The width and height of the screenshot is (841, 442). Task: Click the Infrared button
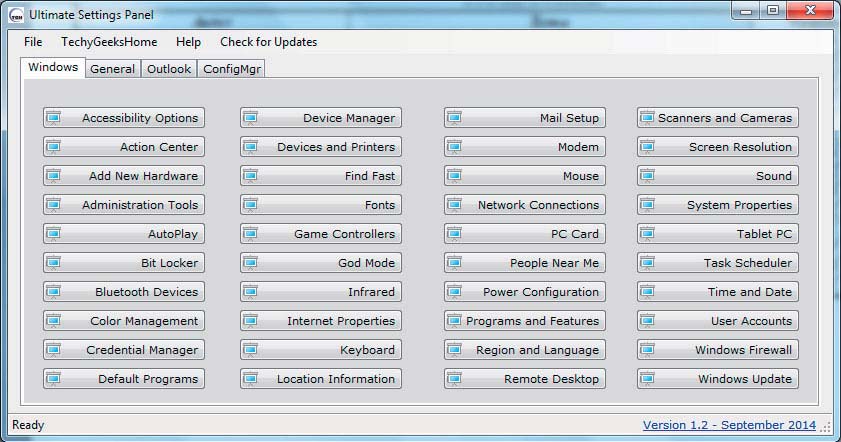(321, 291)
